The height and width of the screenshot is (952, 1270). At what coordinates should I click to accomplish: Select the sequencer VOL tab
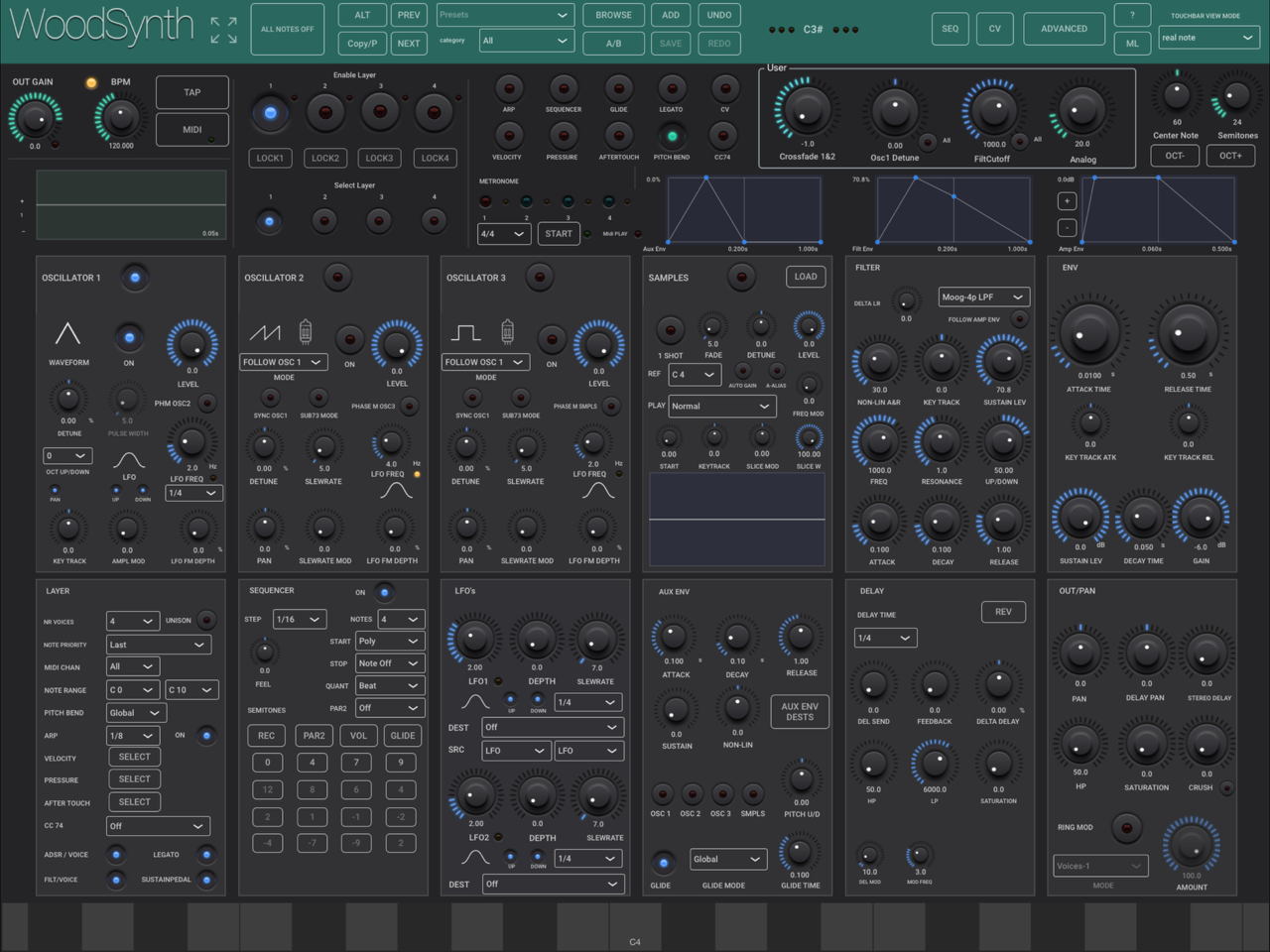358,736
